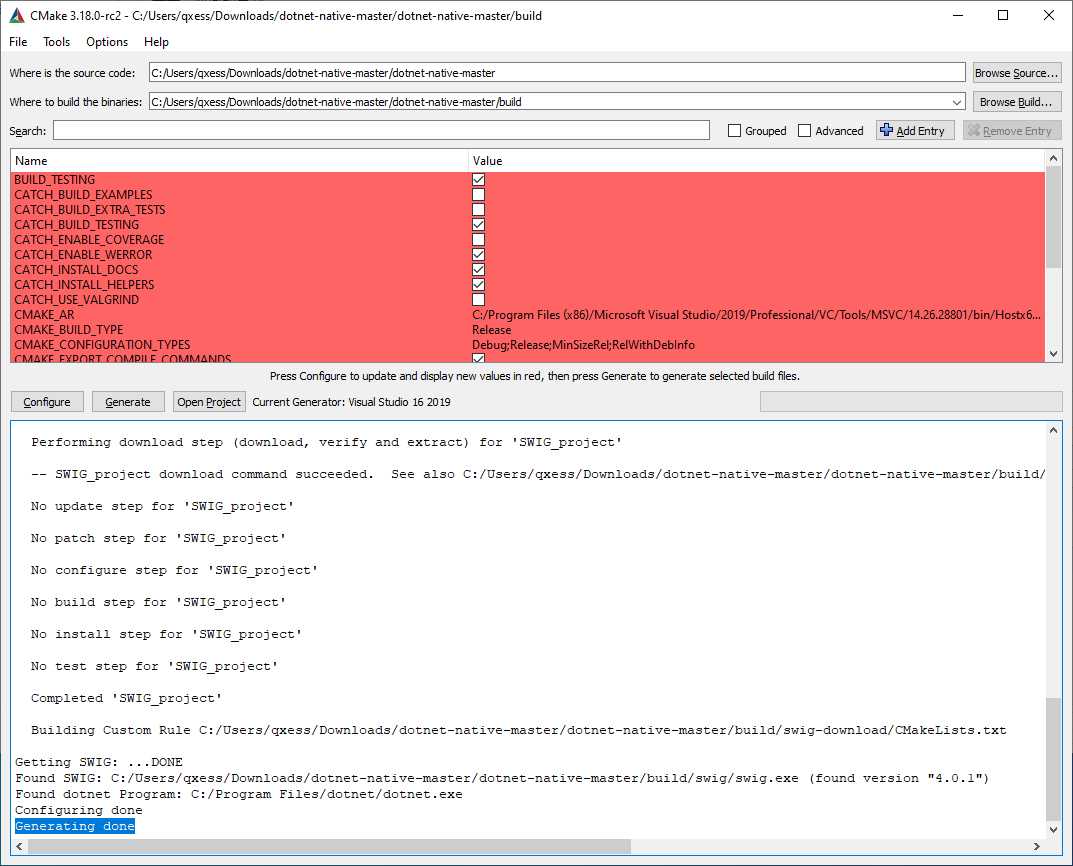Check the Grouped option
1073x866 pixels.
734,131
